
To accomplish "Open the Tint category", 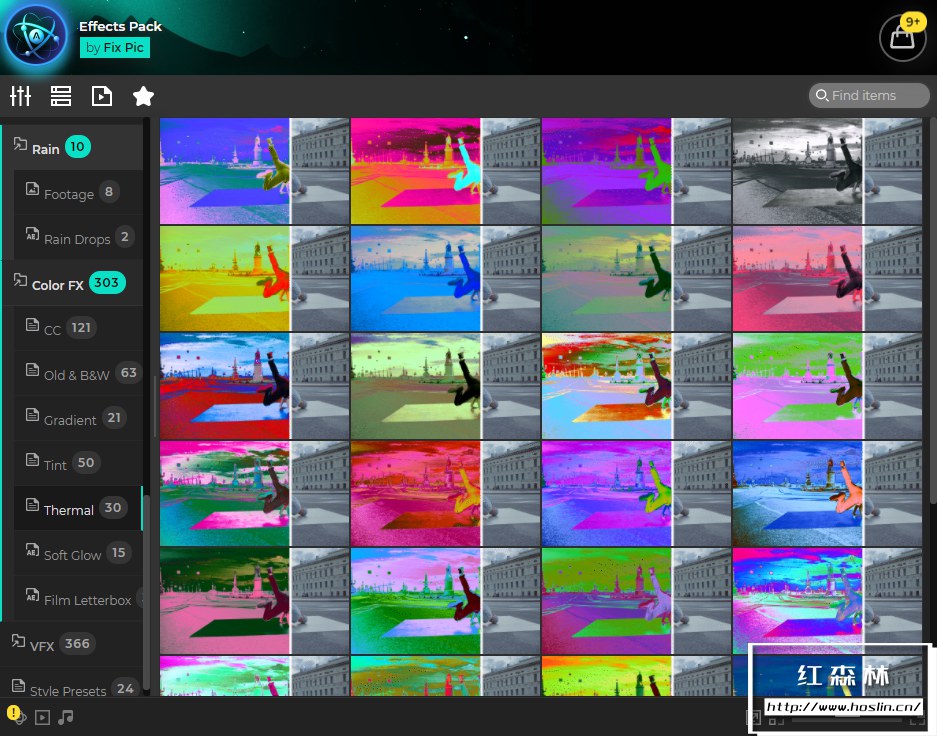I will (x=78, y=463).
